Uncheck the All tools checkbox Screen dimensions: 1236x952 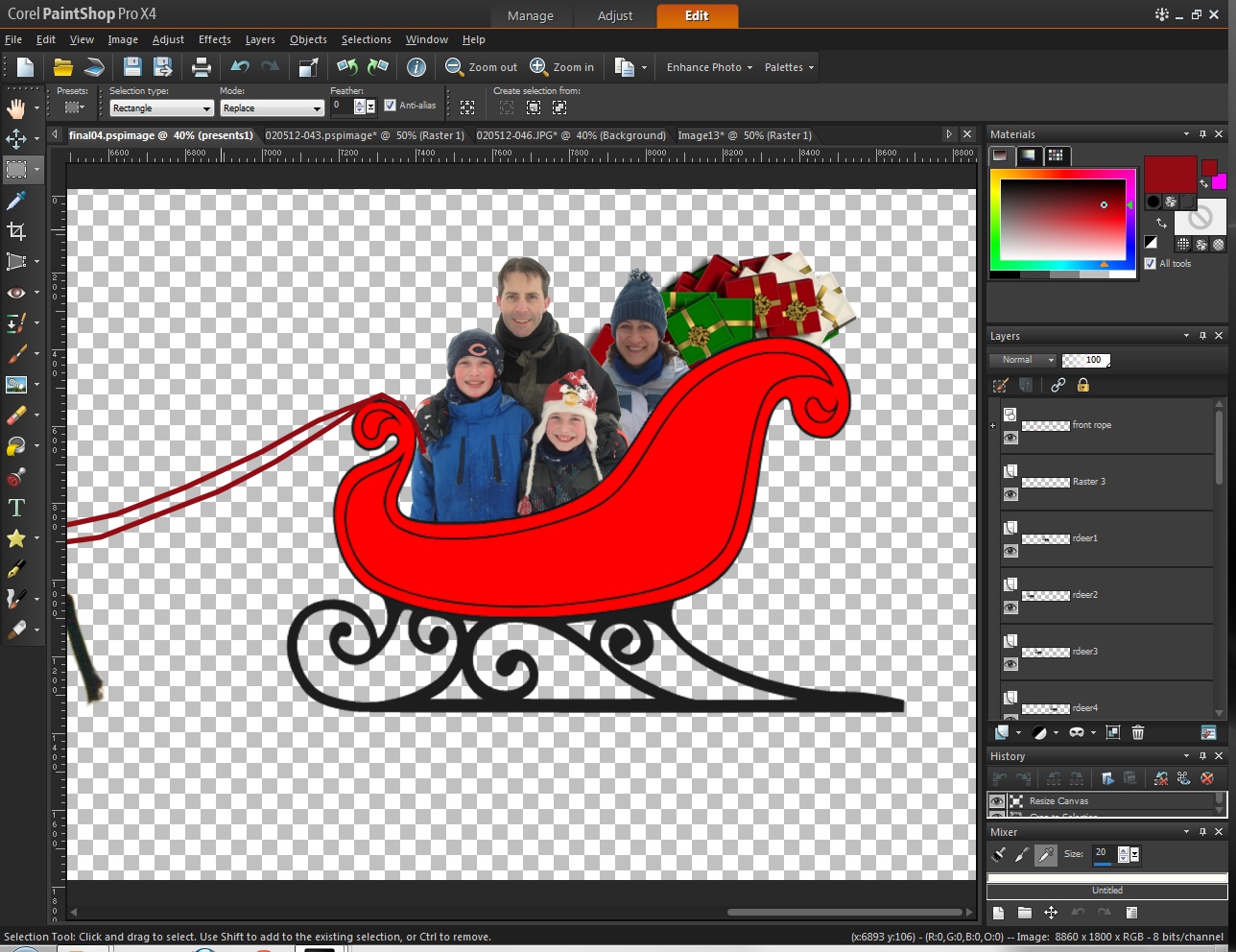pos(1151,264)
